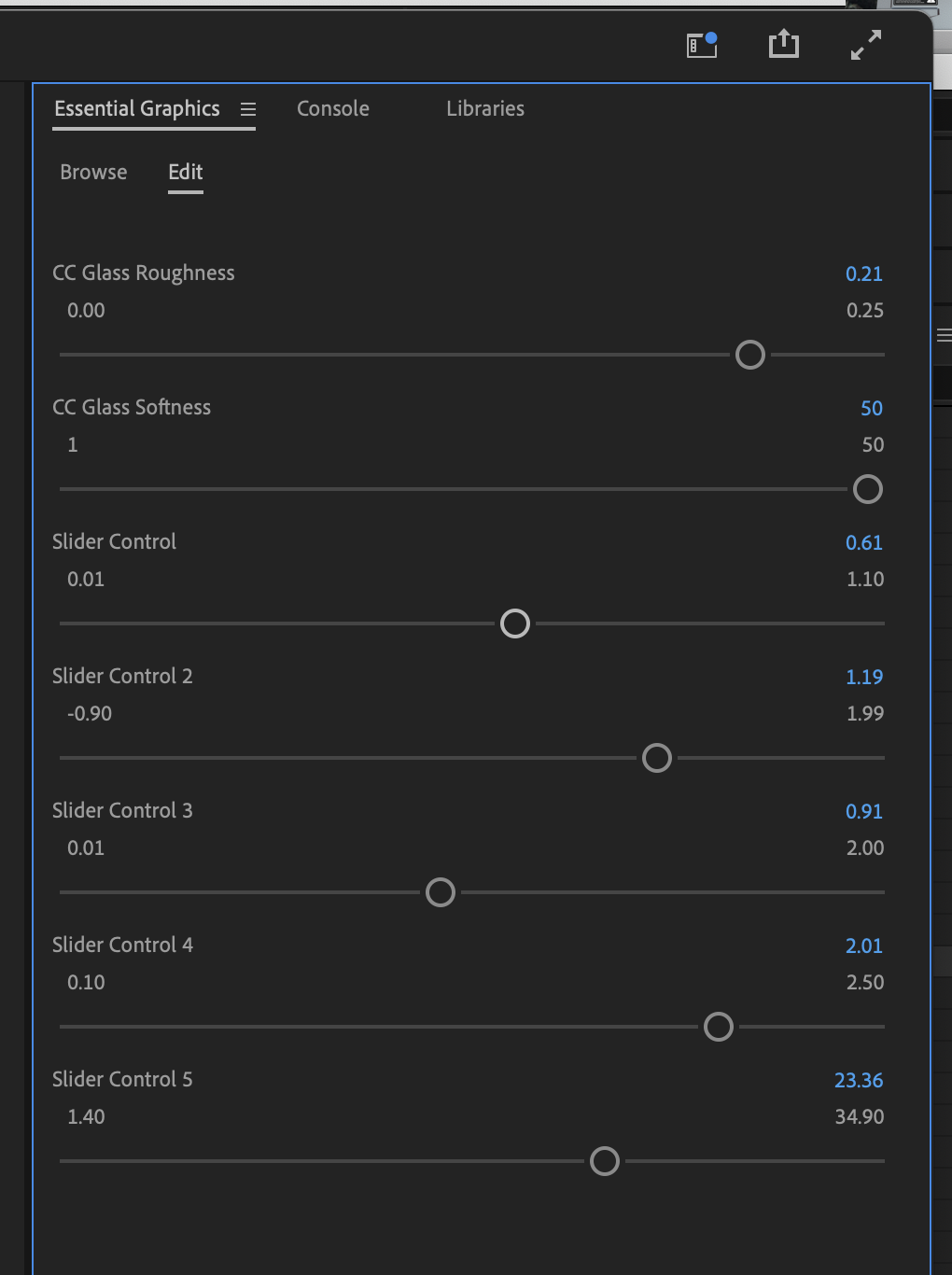Click the CC Glass Softness slider handle
Image resolution: width=952 pixels, height=1275 pixels.
click(868, 489)
